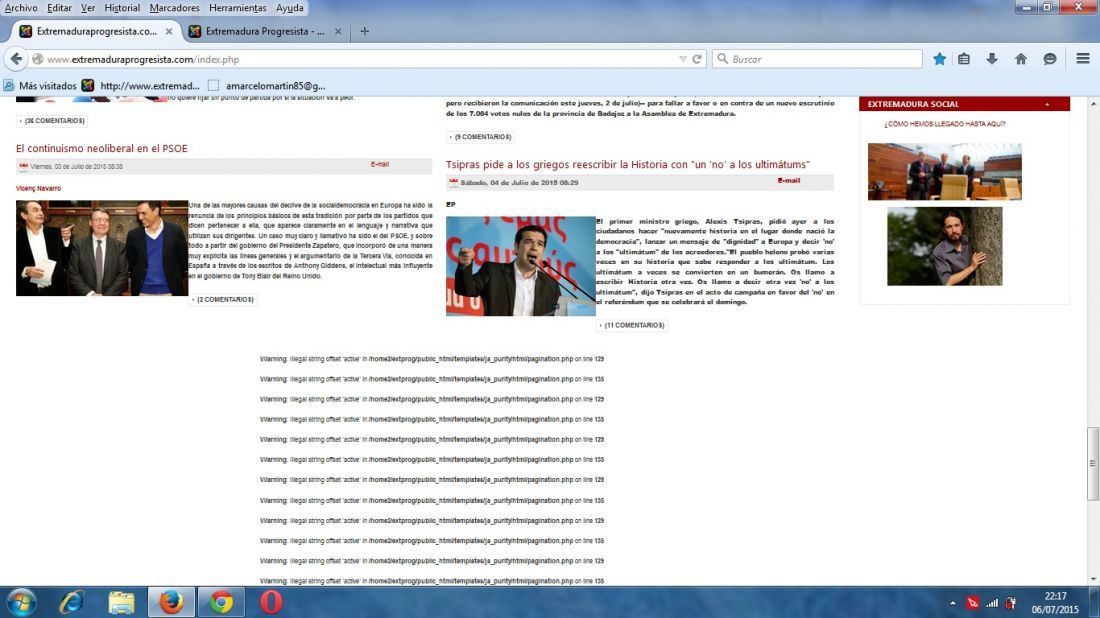The height and width of the screenshot is (618, 1100).
Task: Open author link Vicenç Navarro
Action: pyautogui.click(x=39, y=189)
